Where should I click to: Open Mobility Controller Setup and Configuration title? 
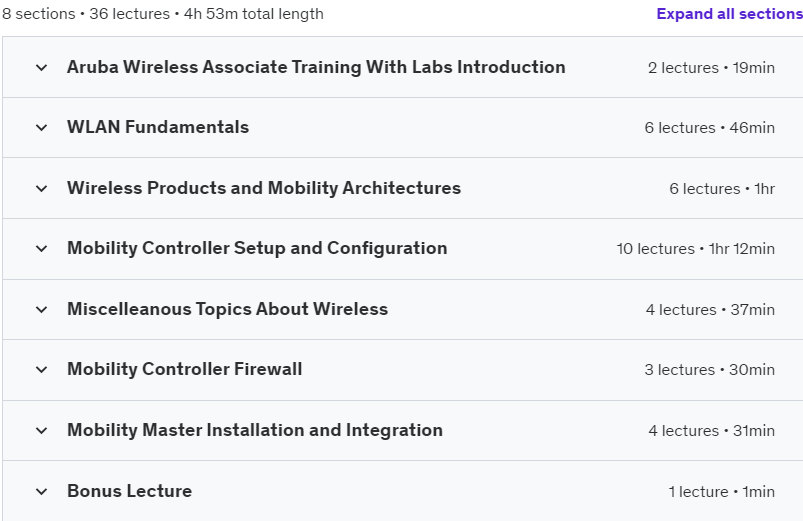point(257,248)
